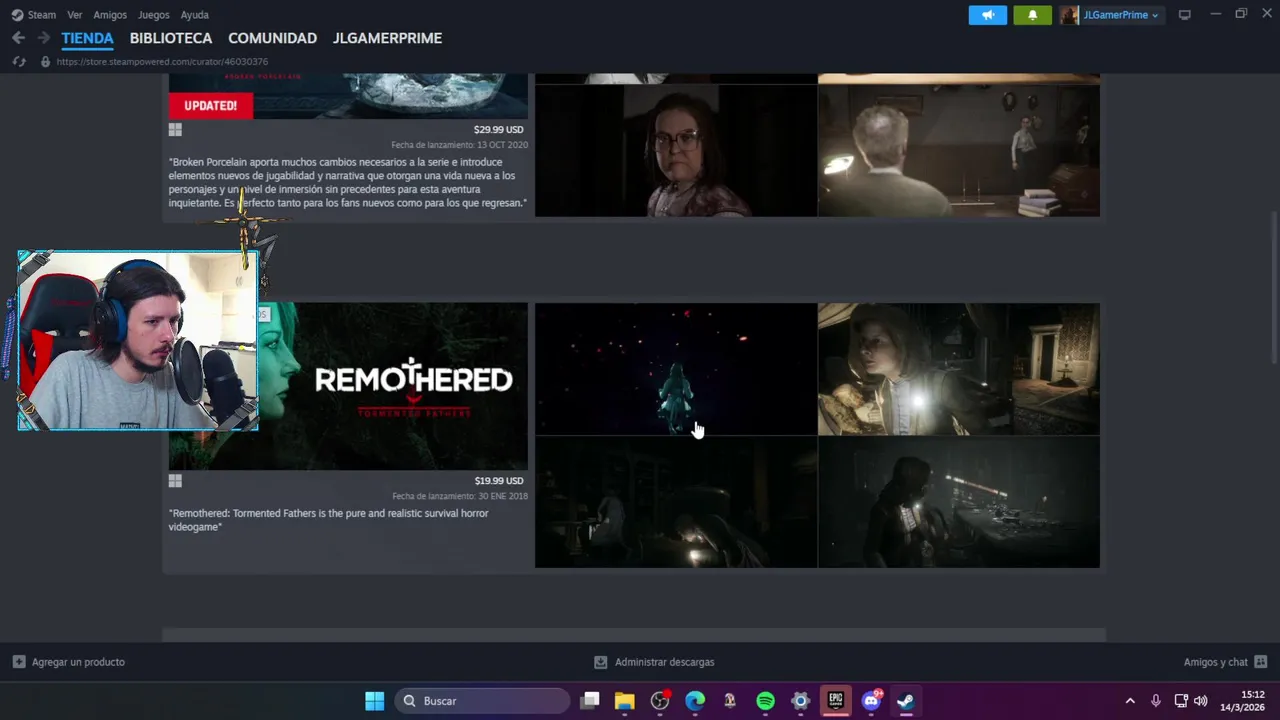Screen dimensions: 1280x720
Task: Open Task View on the taskbar
Action: (590, 701)
